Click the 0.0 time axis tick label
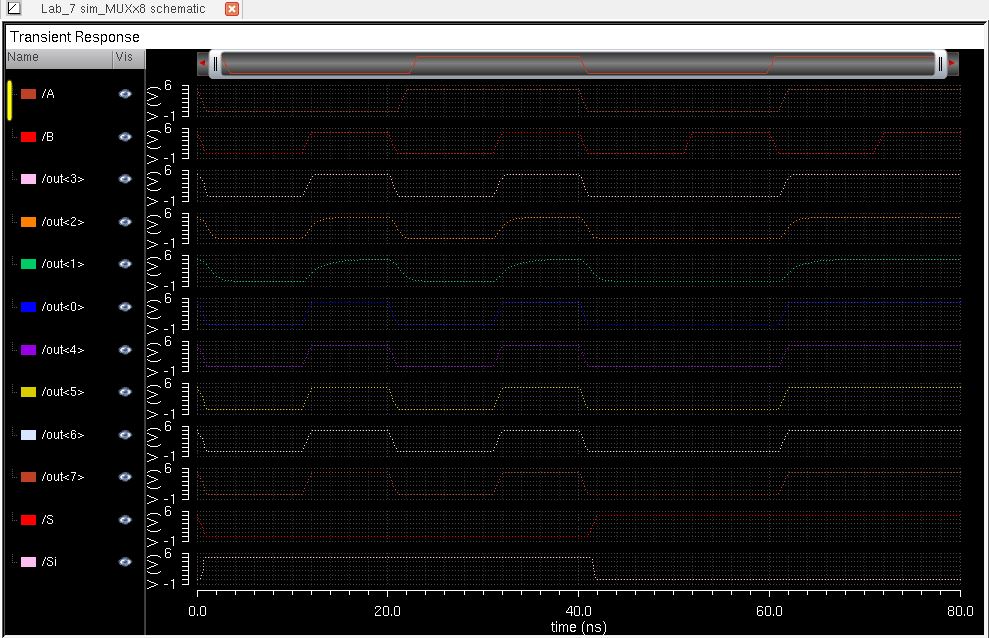 [197, 612]
